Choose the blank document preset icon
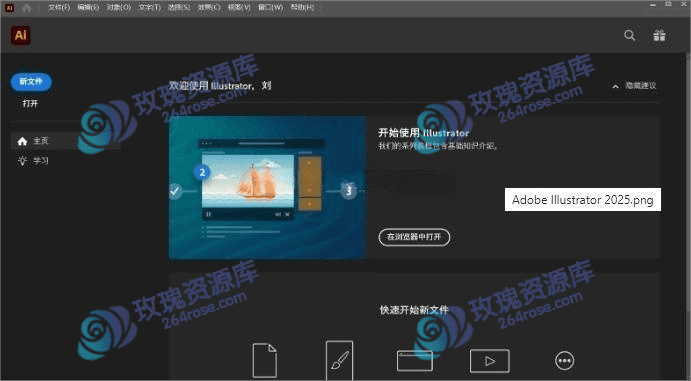 [x=265, y=361]
